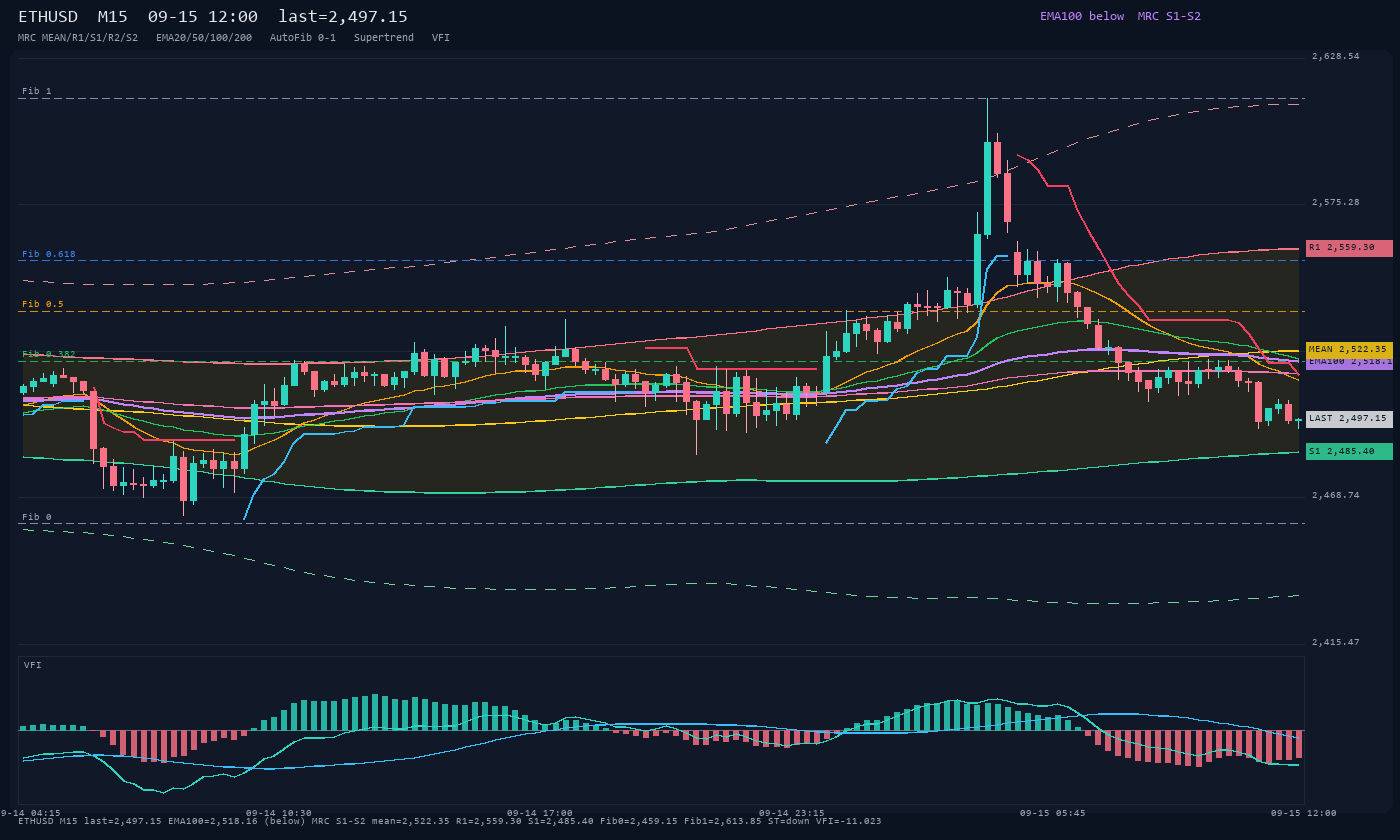
Task: Click the Fib 0.618 level label
Action: (49, 254)
